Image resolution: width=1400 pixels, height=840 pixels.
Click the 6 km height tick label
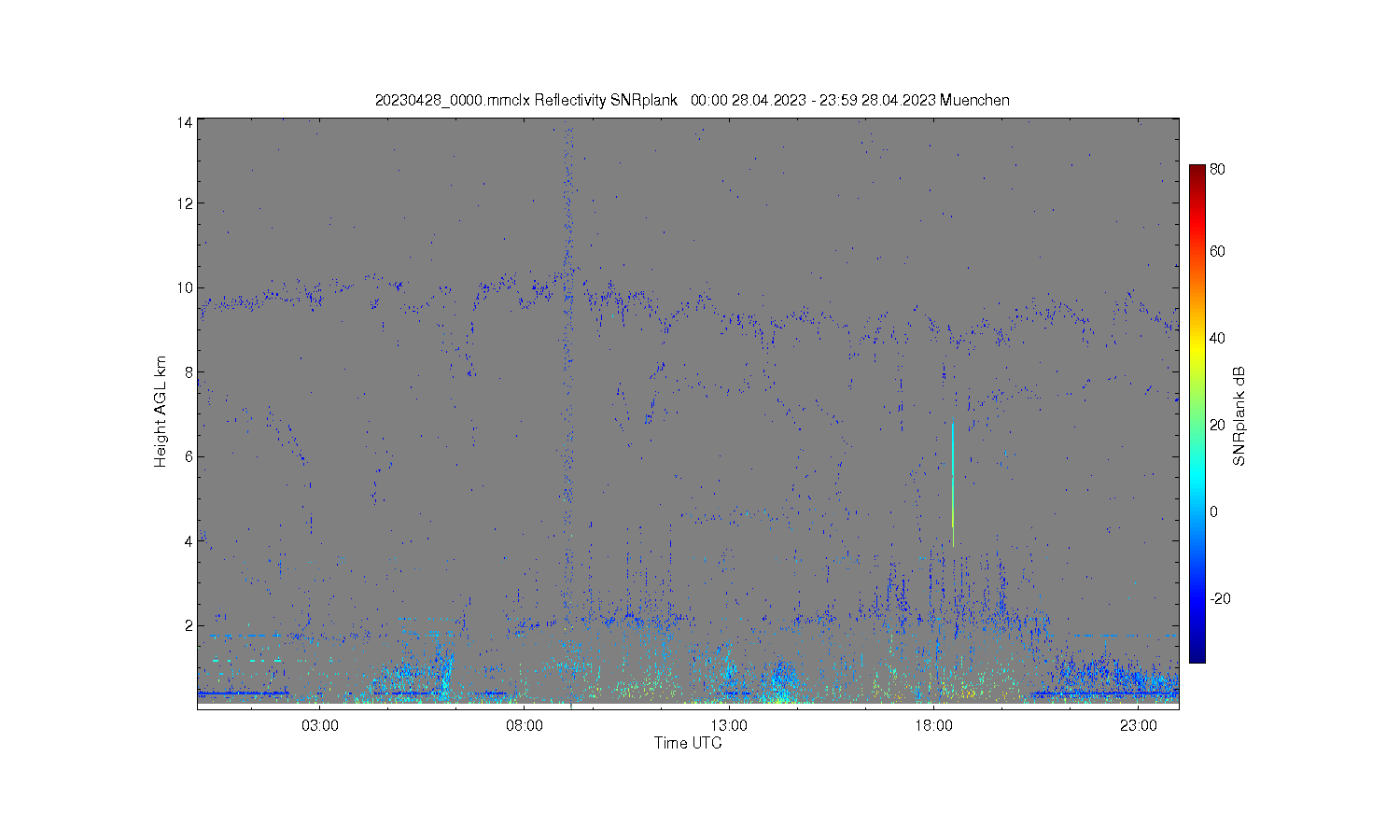(x=189, y=456)
